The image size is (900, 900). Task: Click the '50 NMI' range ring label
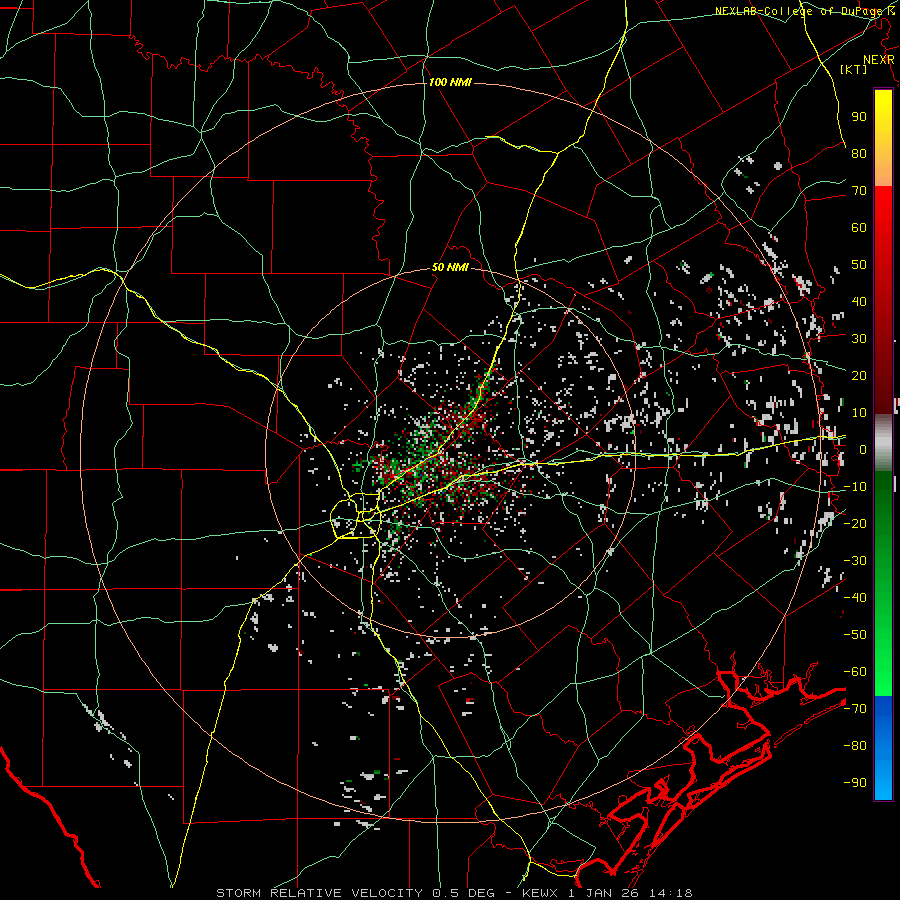pyautogui.click(x=450, y=267)
